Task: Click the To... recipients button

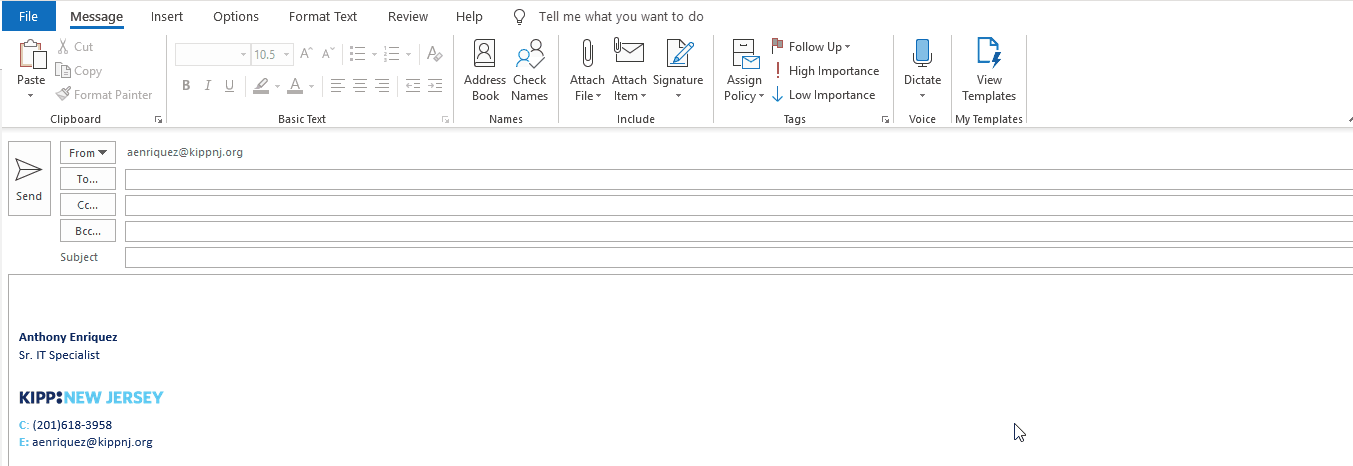Action: point(88,179)
